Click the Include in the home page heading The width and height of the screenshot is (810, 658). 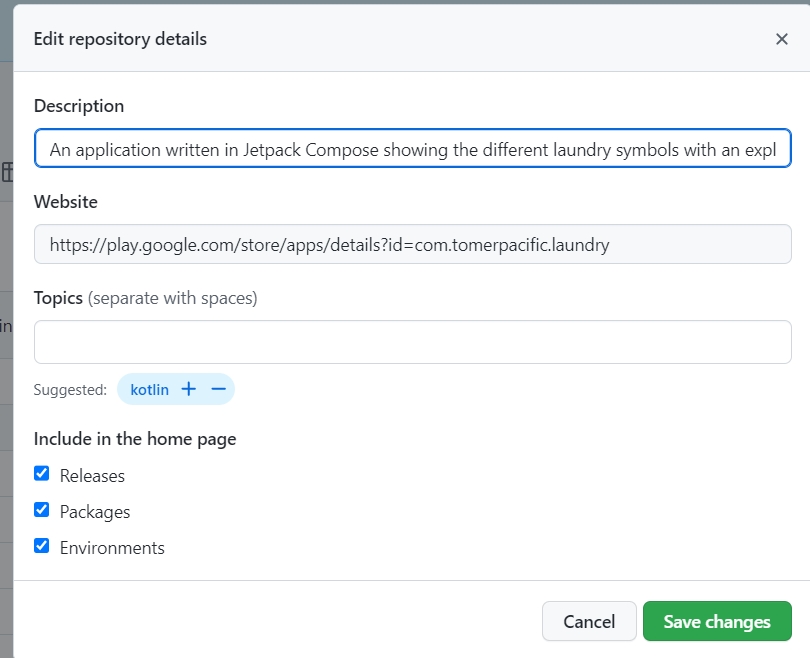(x=134, y=438)
